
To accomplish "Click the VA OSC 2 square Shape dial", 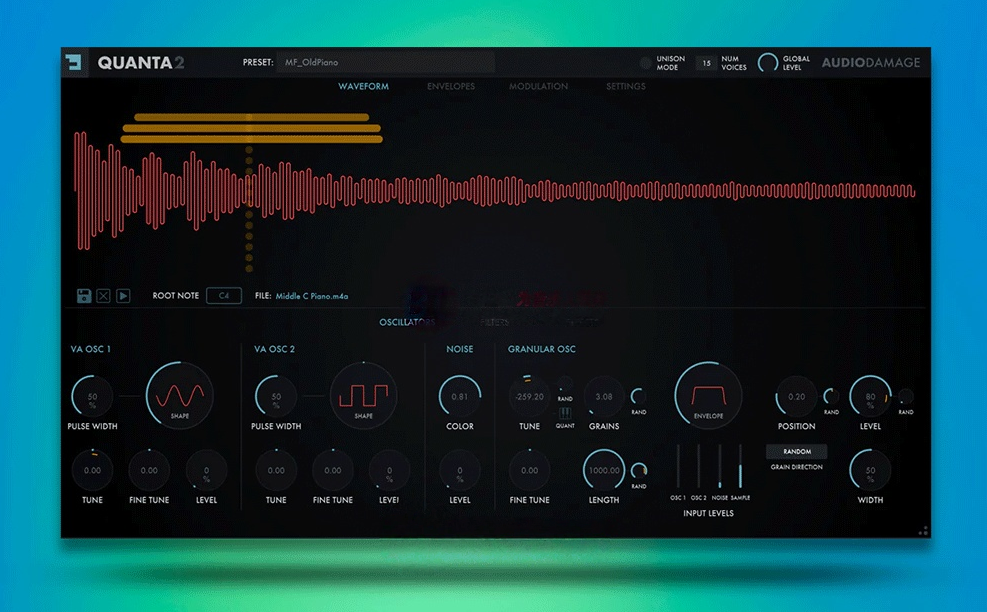I will pos(363,395).
